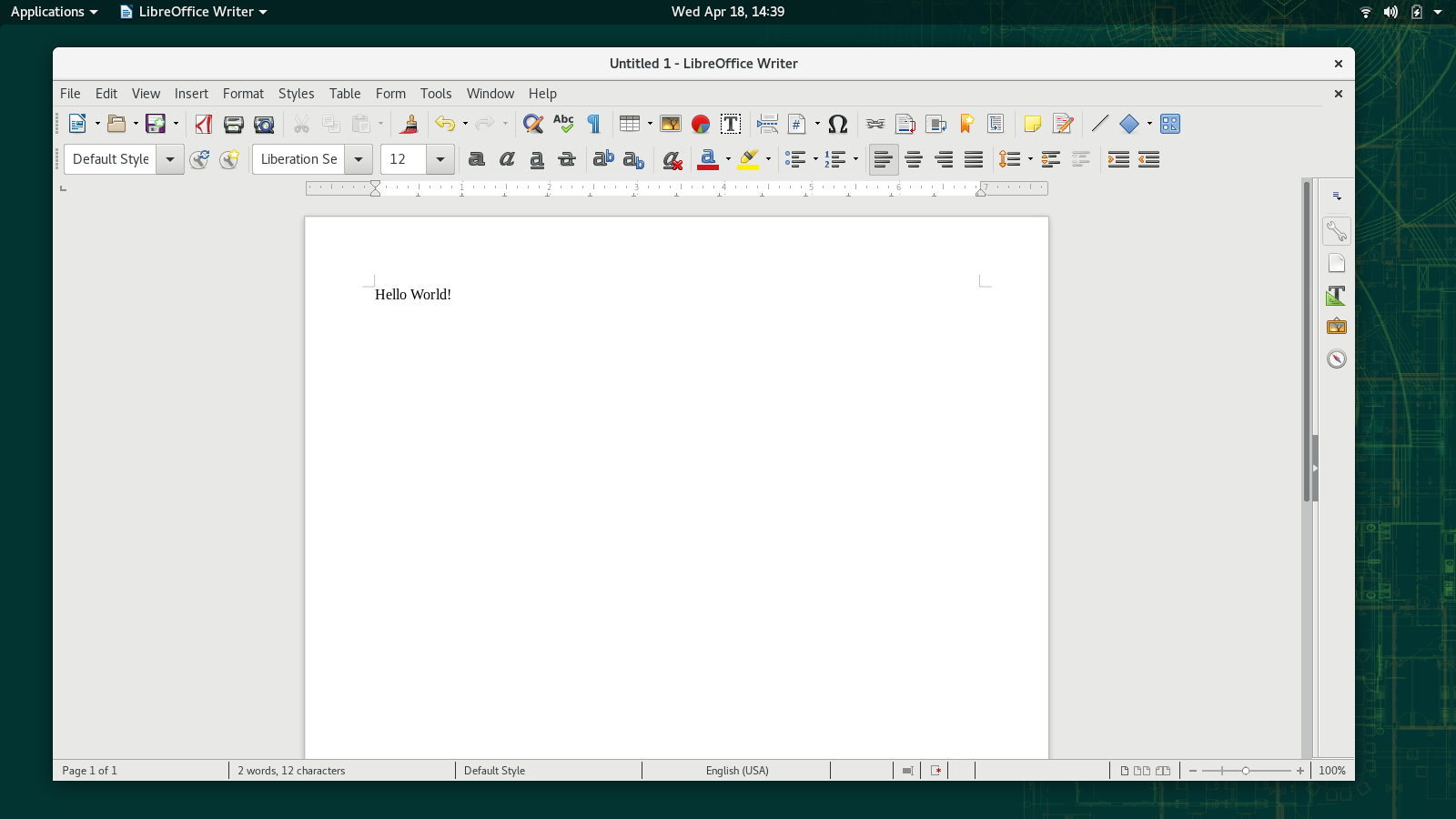Toggle bold text formatting
Viewport: 1456px width, 819px height.
pos(476,159)
